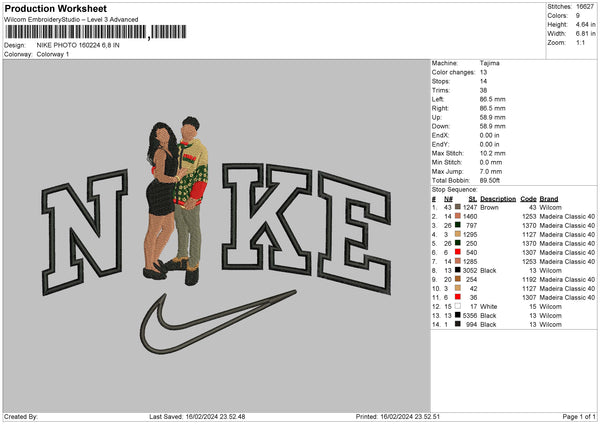Click the dark green swatch in stop 3
The height and width of the screenshot is (424, 600).
[x=458, y=225]
